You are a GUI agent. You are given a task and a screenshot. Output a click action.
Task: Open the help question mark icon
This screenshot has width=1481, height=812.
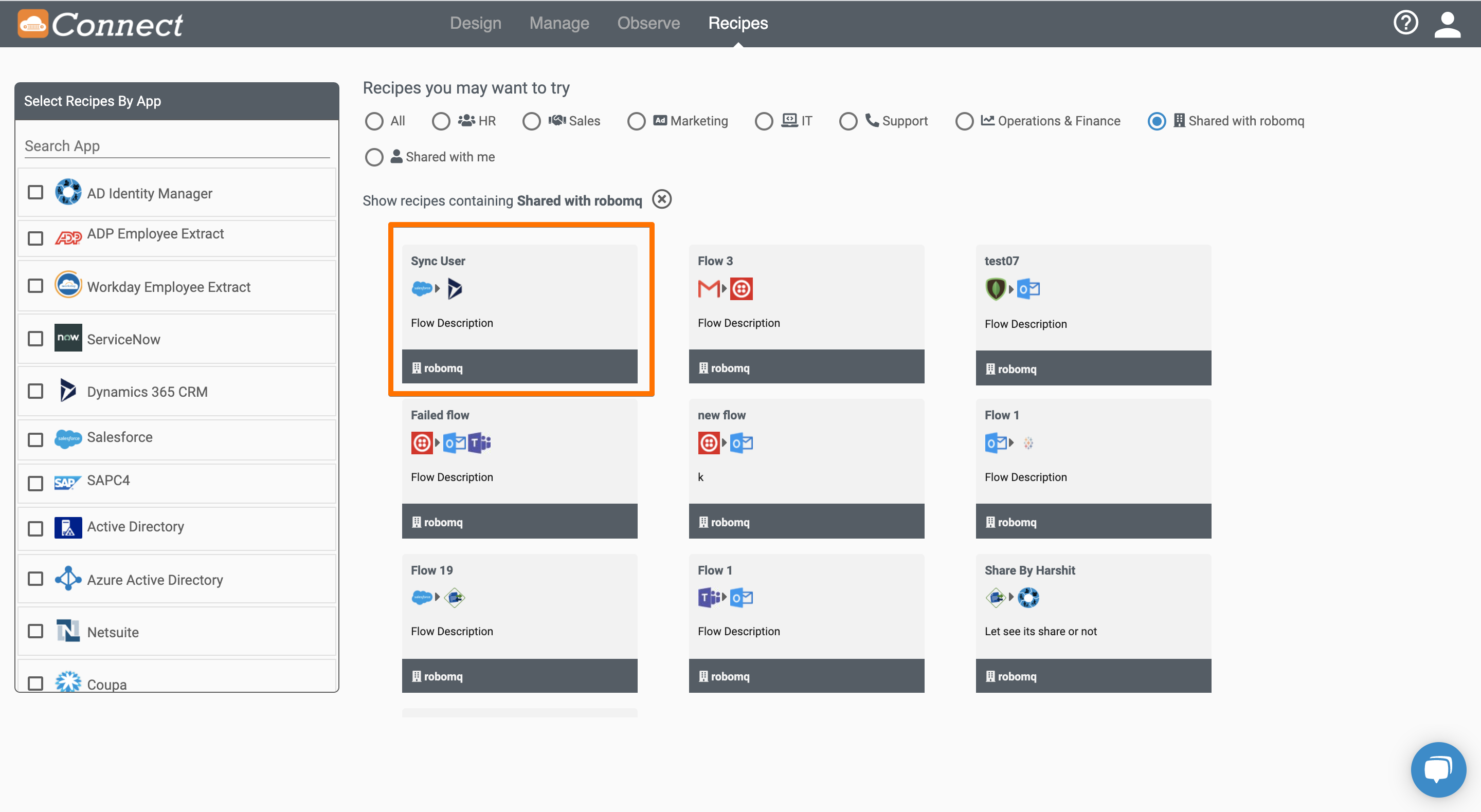click(1406, 23)
